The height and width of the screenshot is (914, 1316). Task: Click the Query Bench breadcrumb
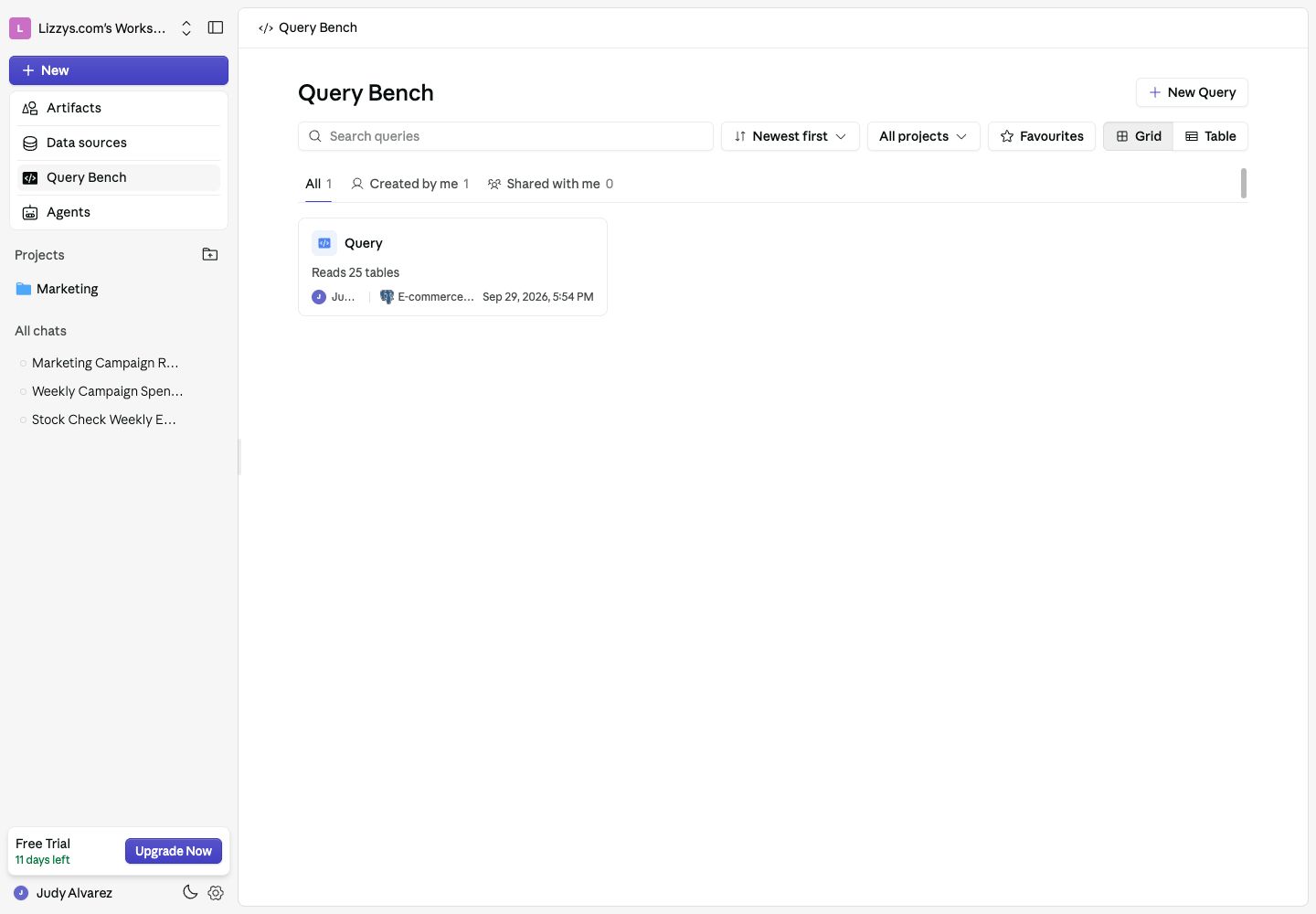pyautogui.click(x=308, y=27)
